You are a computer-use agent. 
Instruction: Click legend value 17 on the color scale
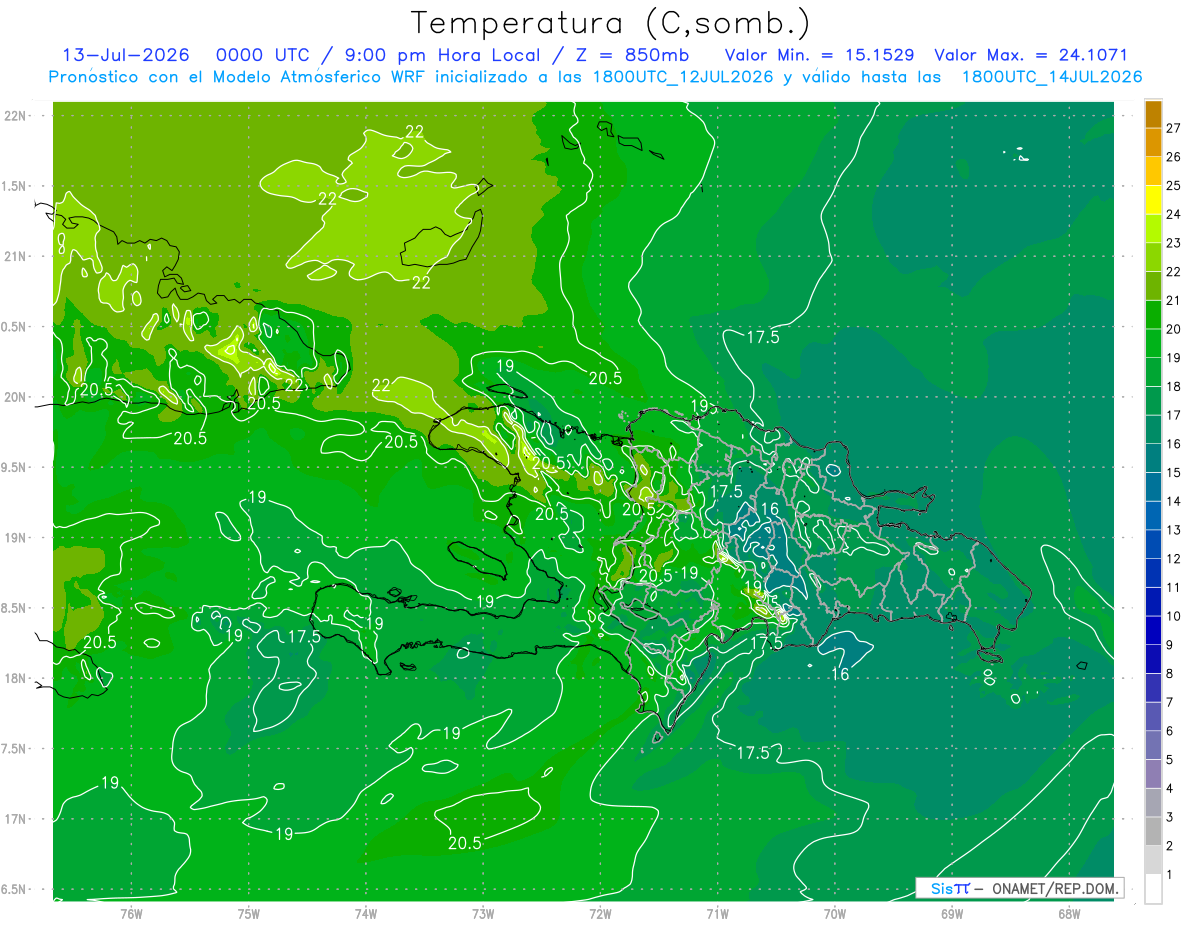(1175, 415)
